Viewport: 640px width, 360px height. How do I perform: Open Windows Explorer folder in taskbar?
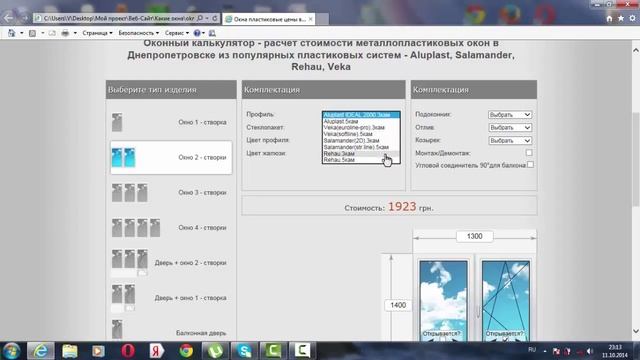coord(70,351)
